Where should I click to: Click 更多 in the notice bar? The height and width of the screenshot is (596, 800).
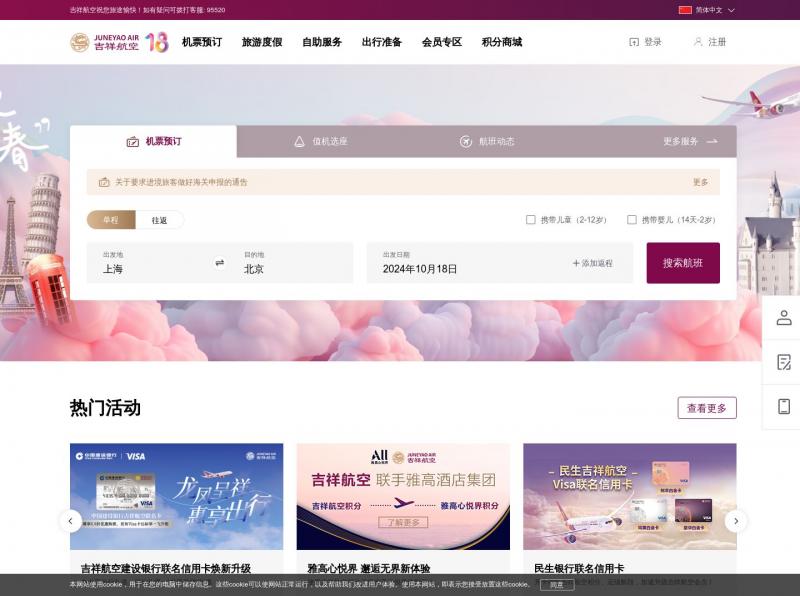point(701,182)
